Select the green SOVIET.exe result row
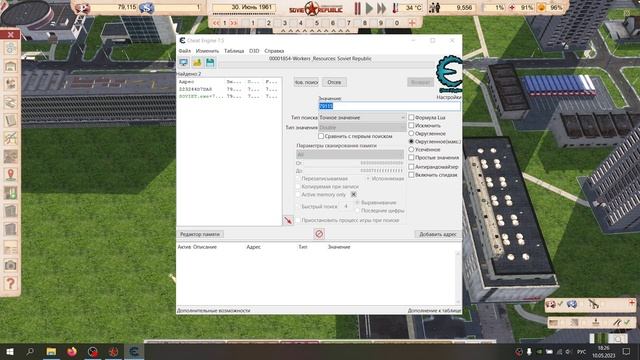 tap(229, 96)
